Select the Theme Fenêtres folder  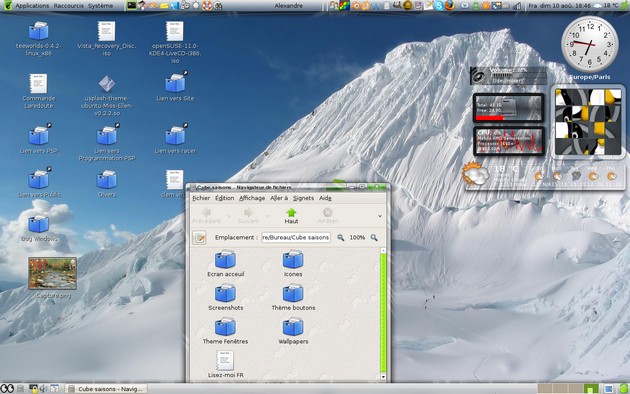tap(225, 331)
